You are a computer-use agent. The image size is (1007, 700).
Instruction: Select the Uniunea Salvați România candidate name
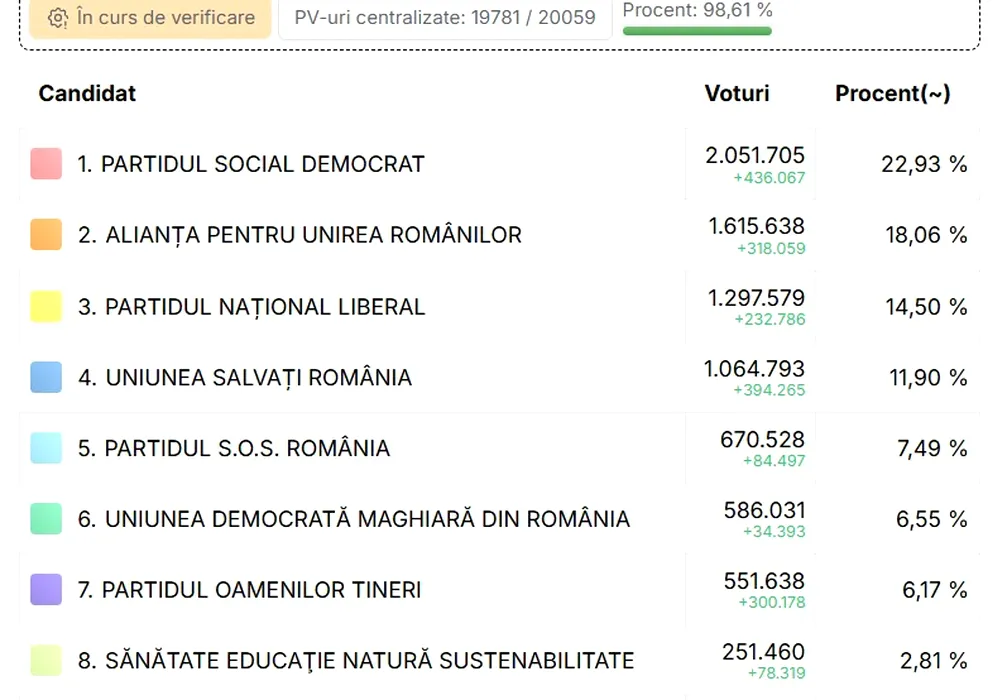(x=245, y=377)
